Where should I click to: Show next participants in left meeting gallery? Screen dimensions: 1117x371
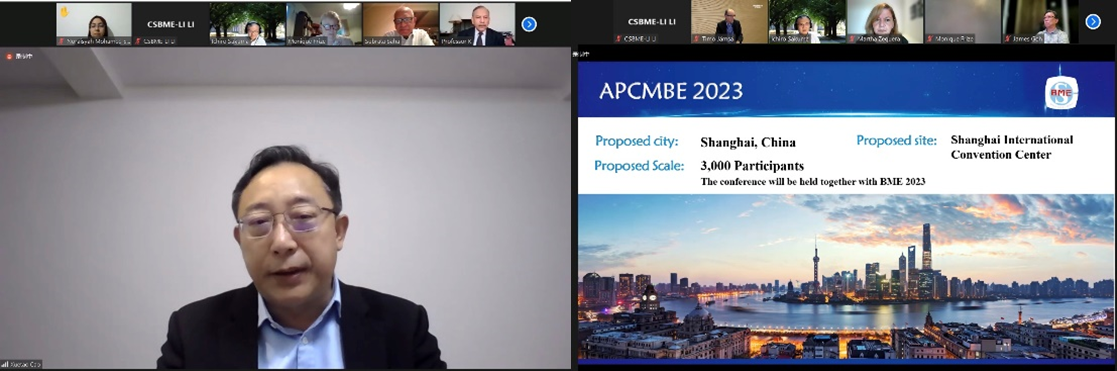(x=529, y=23)
